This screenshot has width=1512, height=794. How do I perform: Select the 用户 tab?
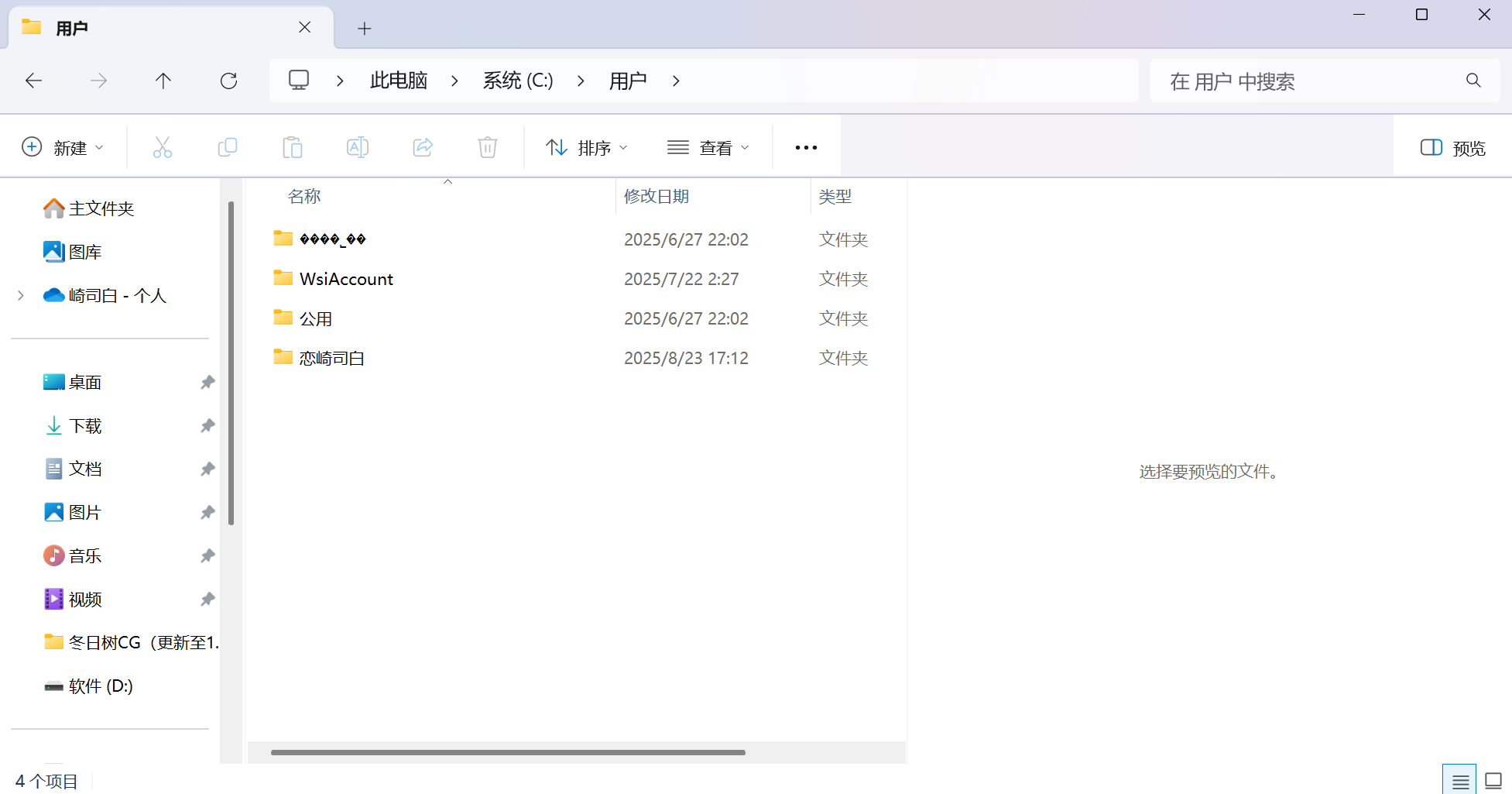[170, 28]
